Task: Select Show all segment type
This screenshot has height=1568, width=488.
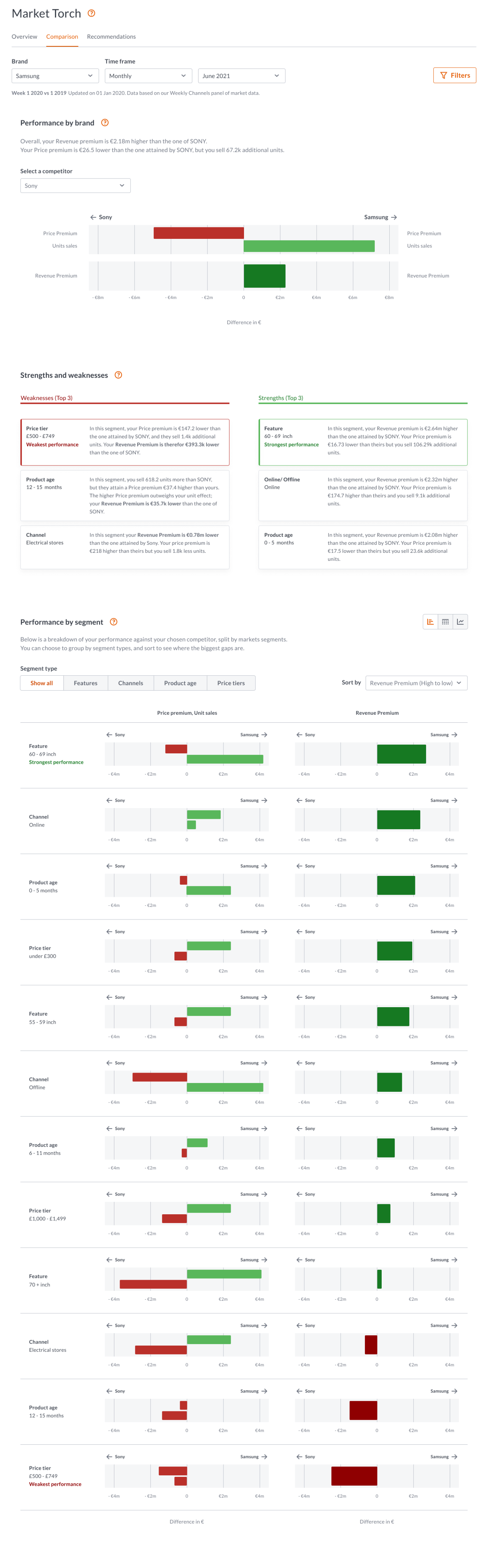Action: click(x=41, y=683)
